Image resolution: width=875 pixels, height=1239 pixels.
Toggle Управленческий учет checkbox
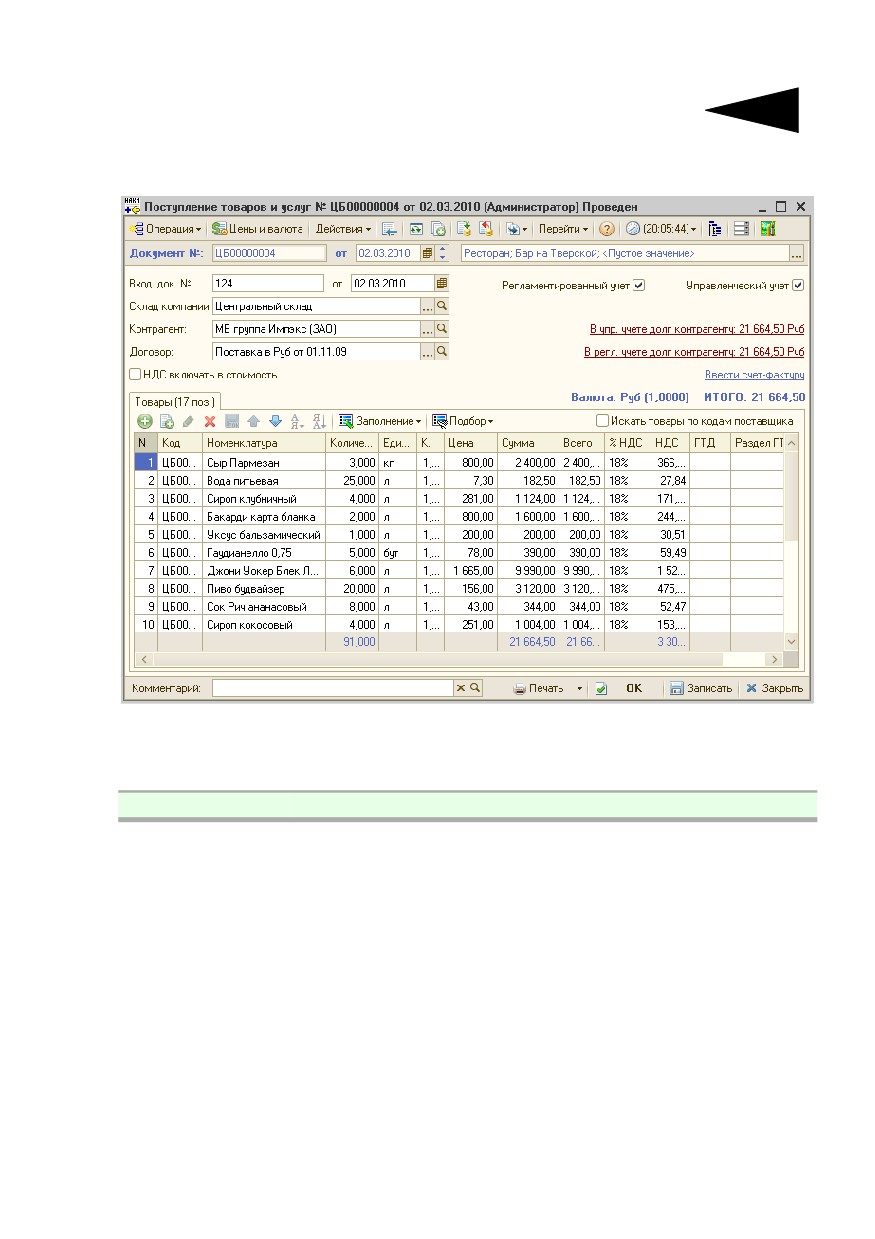pyautogui.click(x=798, y=285)
